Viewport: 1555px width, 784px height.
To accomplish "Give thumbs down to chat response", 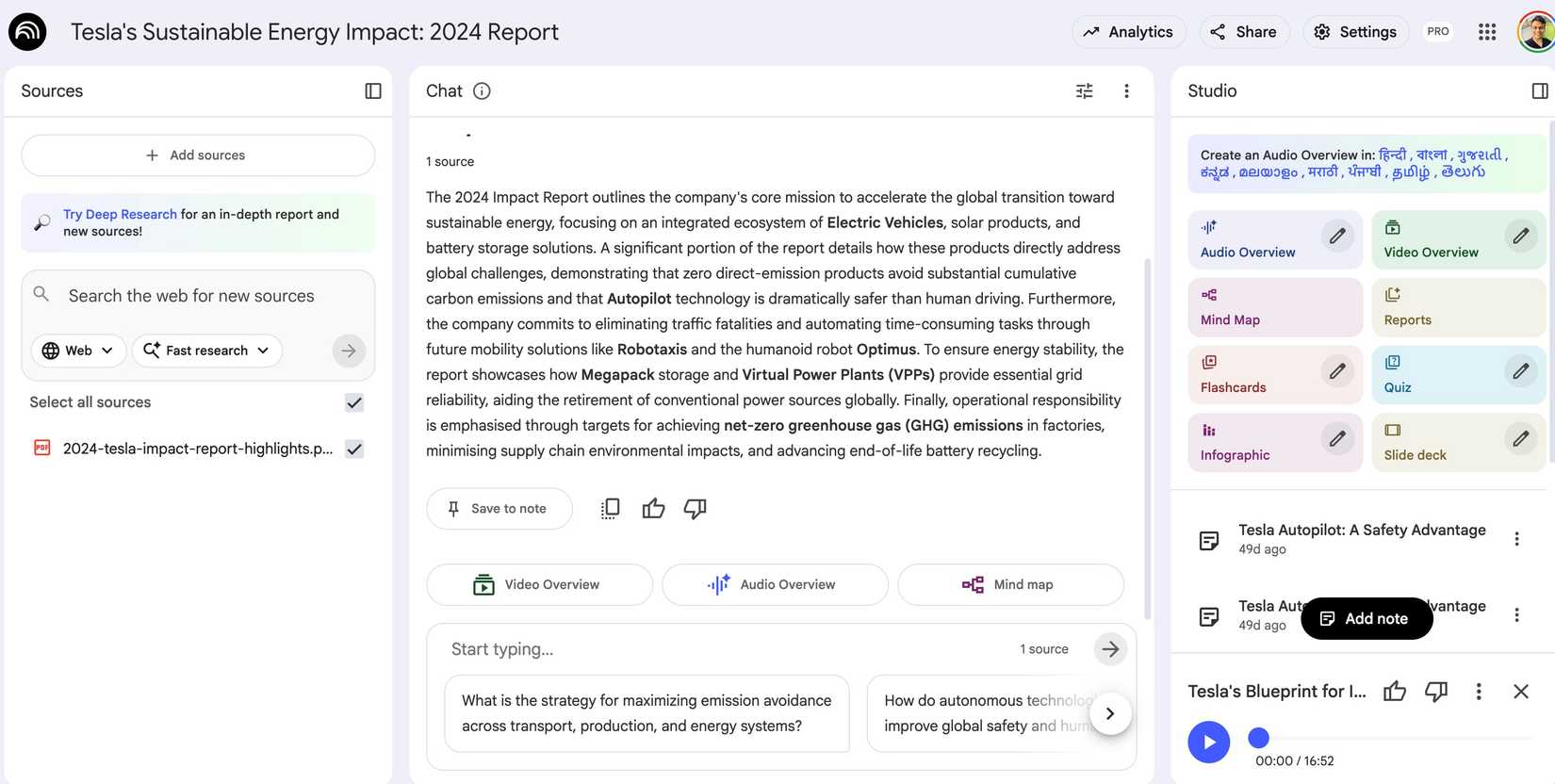I will tap(696, 509).
